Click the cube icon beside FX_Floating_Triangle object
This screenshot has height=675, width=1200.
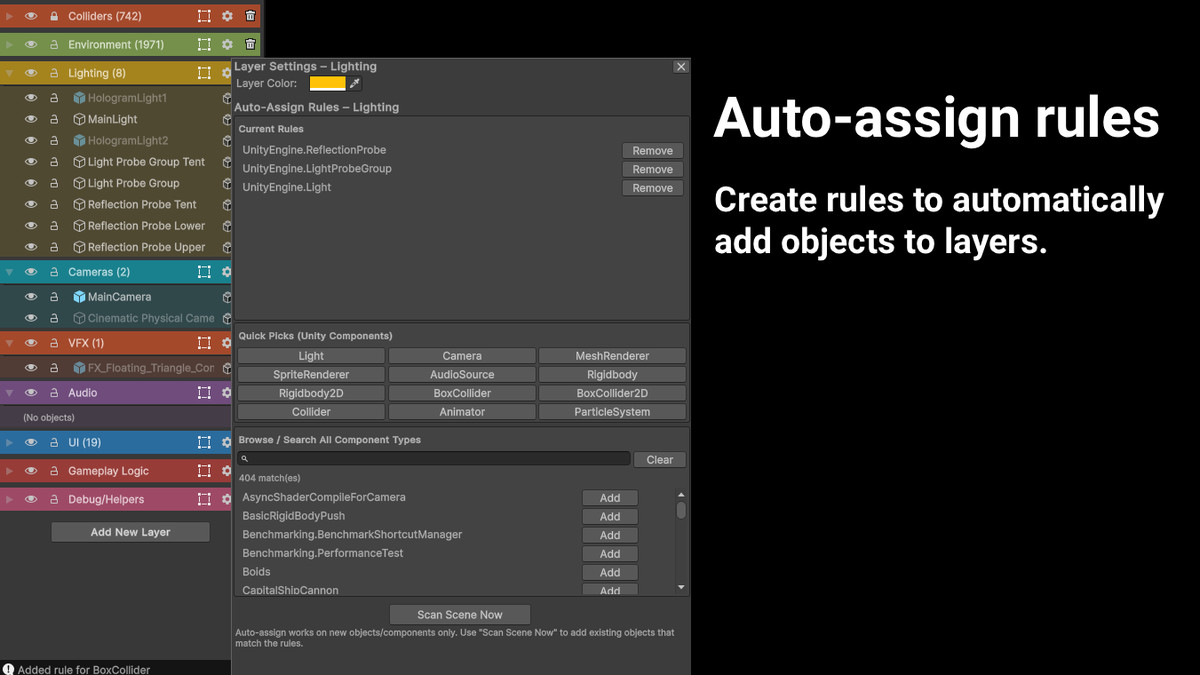click(80, 366)
